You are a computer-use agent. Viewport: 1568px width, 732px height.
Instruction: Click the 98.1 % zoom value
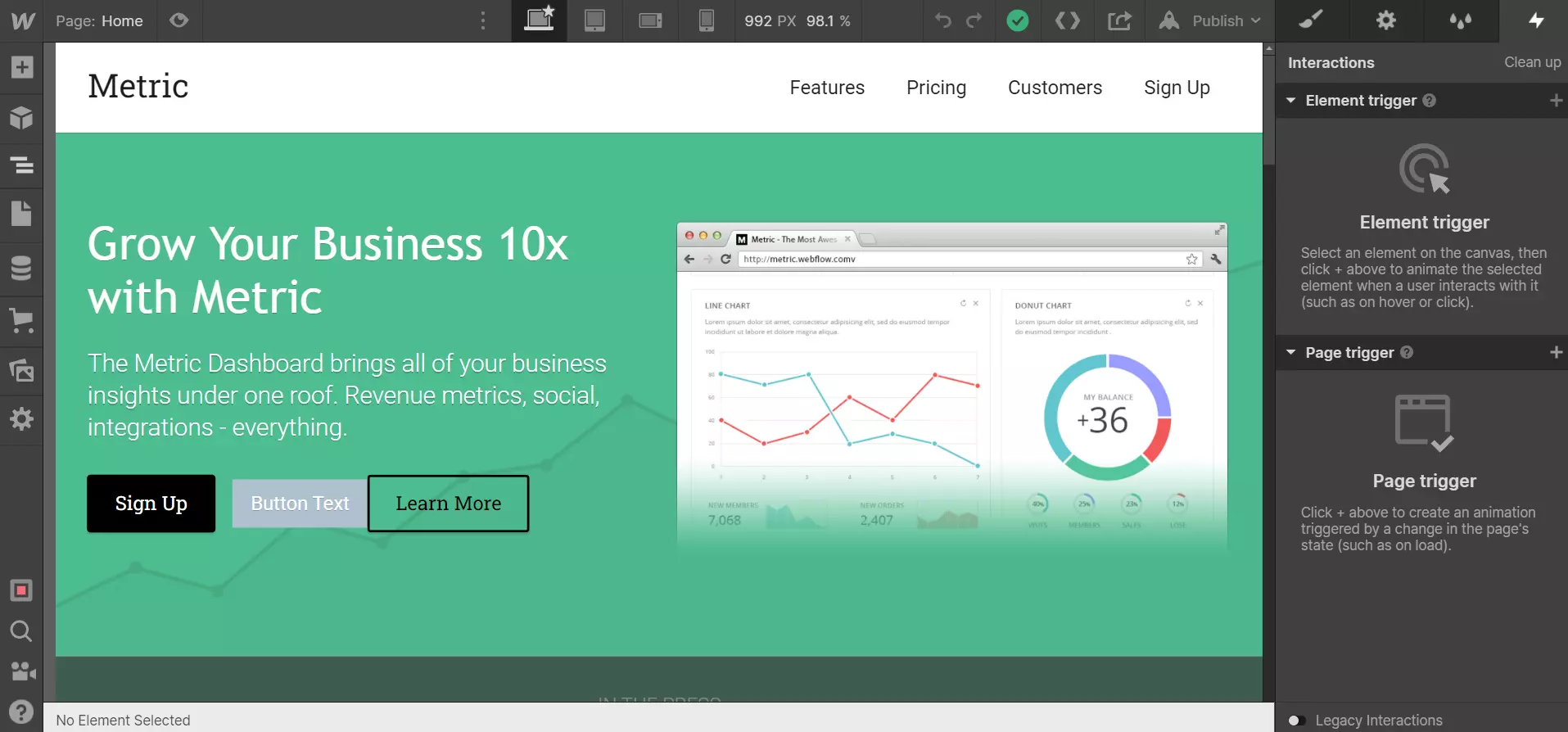(829, 20)
